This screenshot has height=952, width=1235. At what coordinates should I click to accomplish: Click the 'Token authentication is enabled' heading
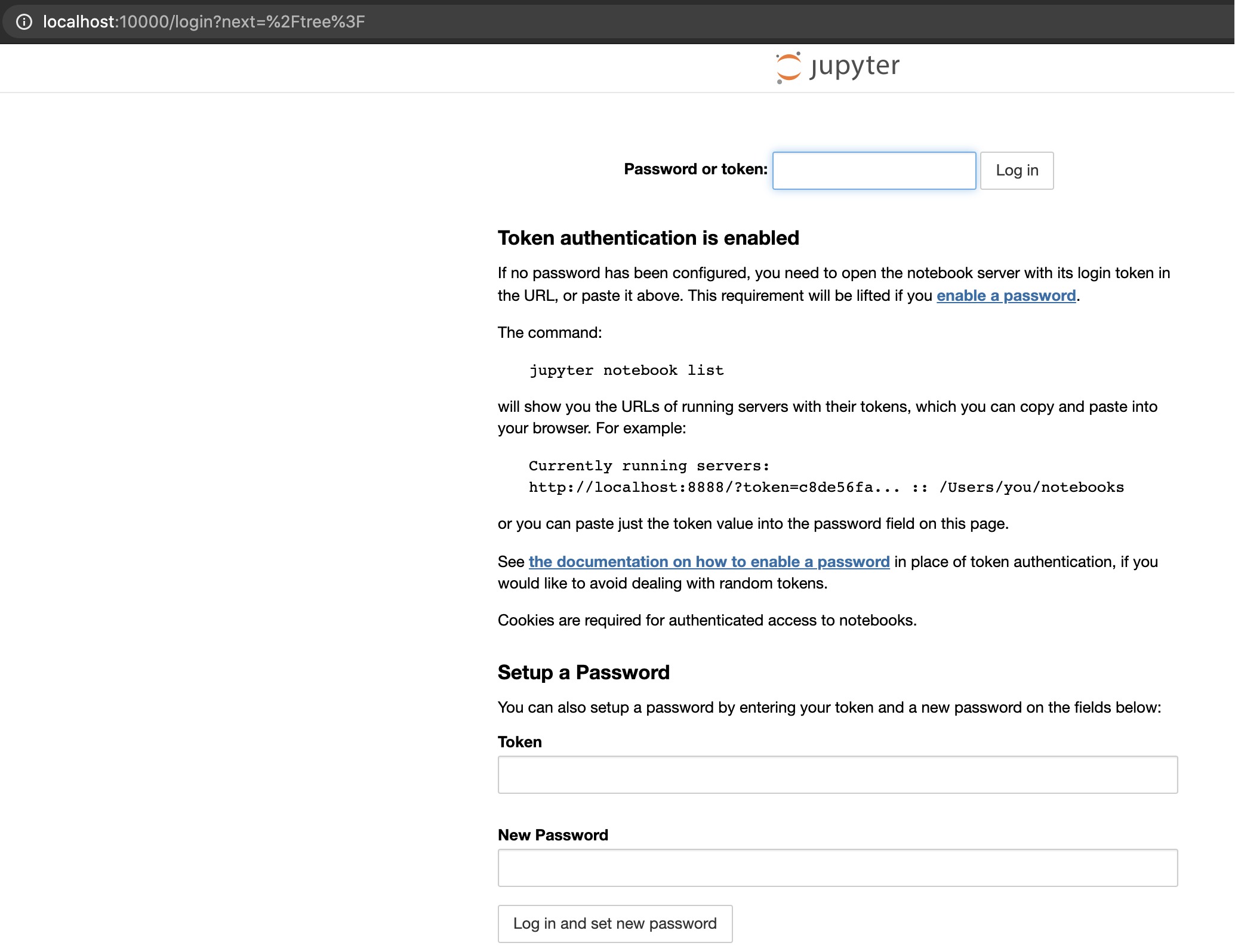(x=648, y=238)
